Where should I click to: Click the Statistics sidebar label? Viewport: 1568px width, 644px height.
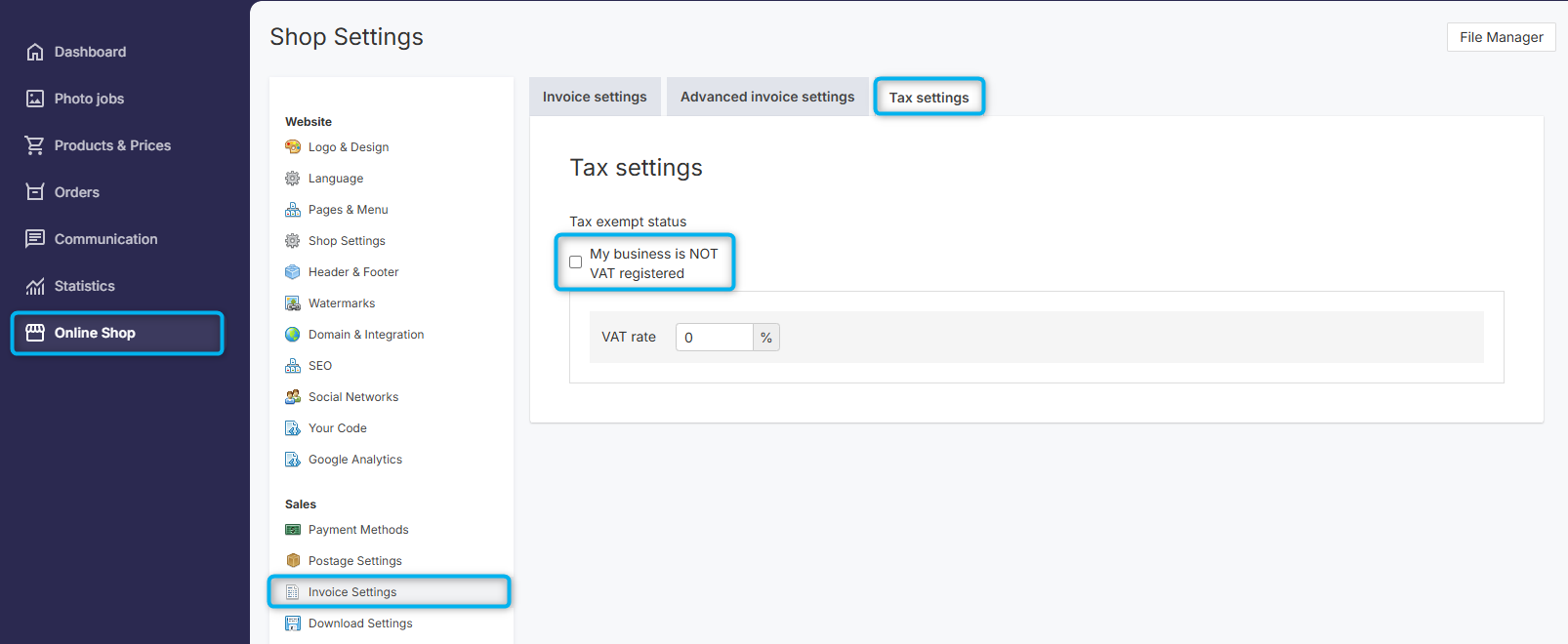[85, 286]
